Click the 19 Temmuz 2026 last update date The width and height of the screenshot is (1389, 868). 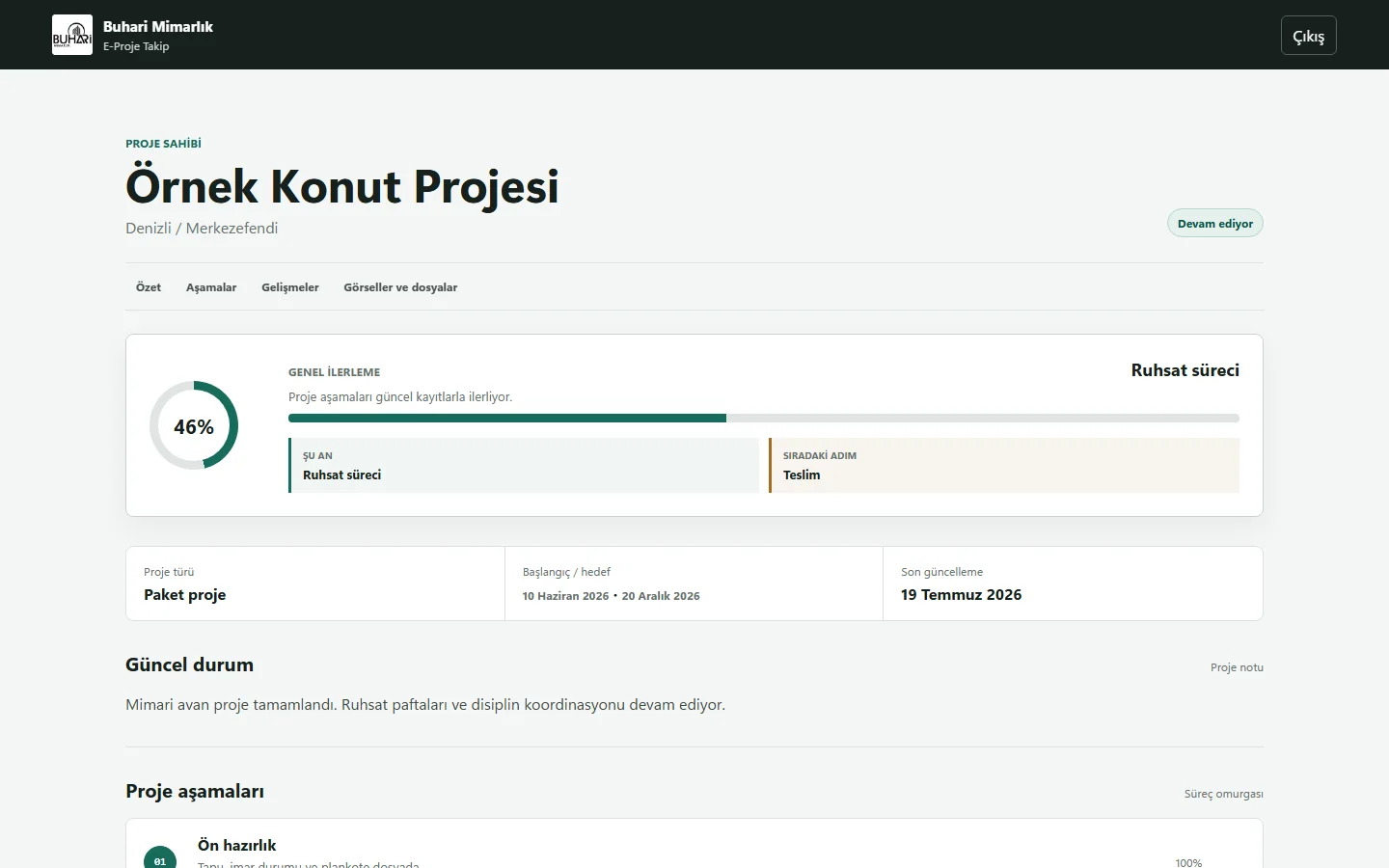pyautogui.click(x=961, y=595)
